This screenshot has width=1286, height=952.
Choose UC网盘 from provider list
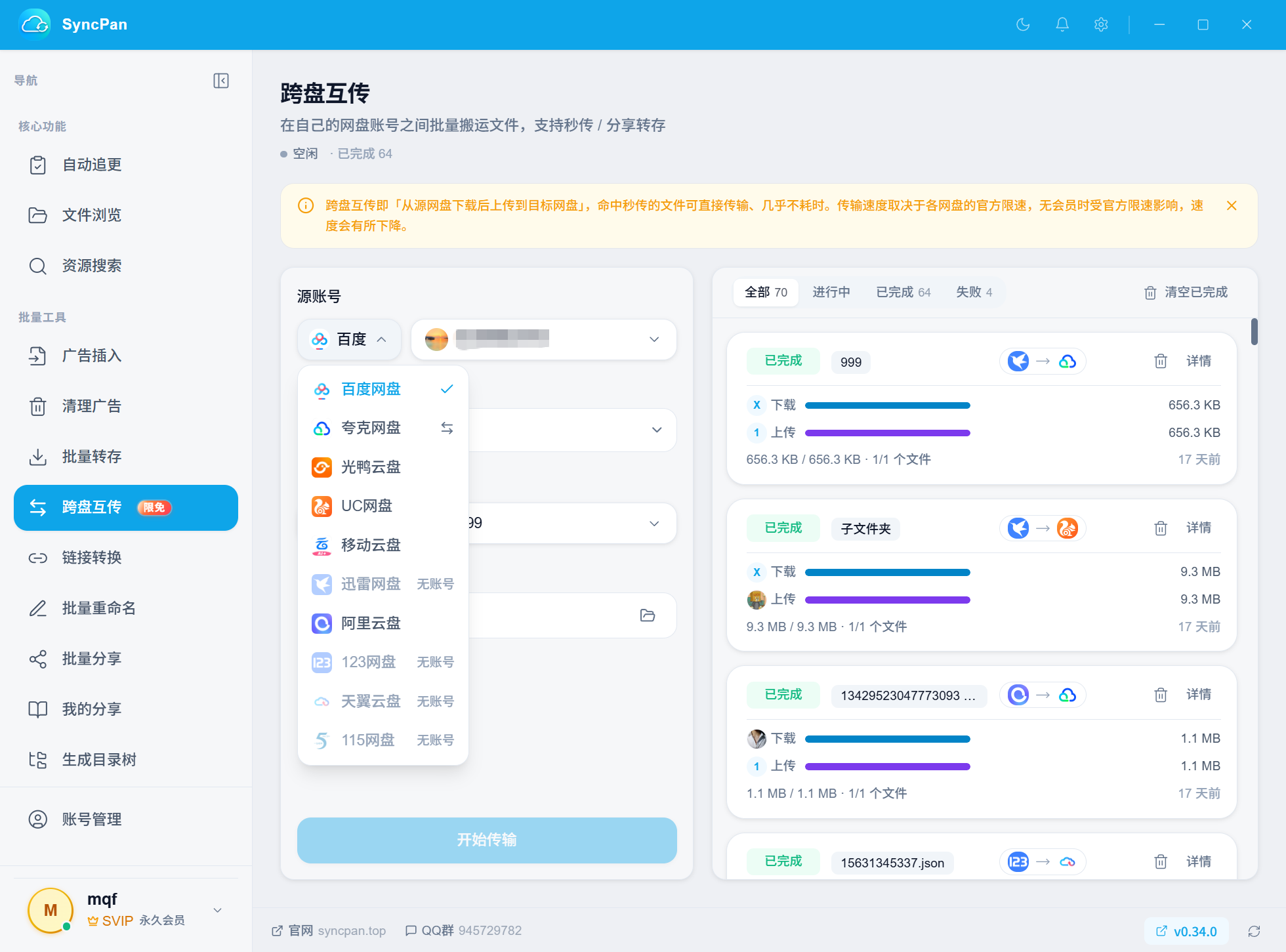(x=383, y=506)
